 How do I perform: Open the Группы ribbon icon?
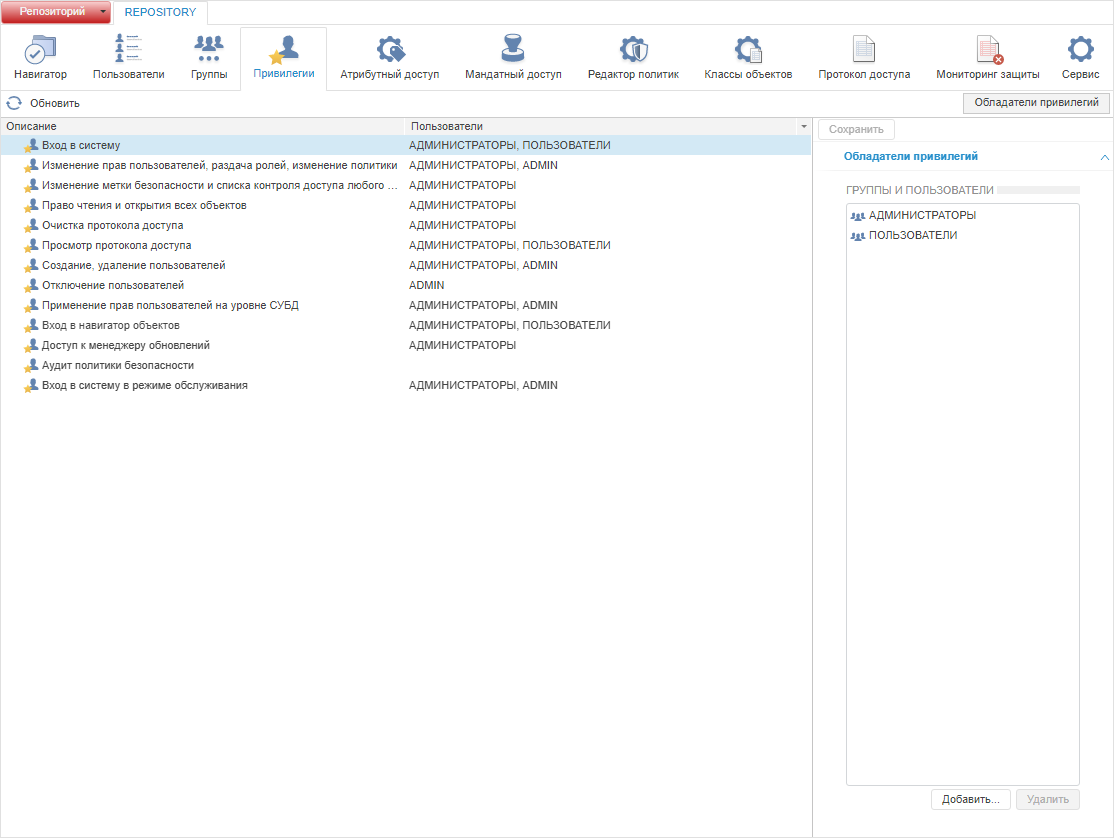[209, 48]
